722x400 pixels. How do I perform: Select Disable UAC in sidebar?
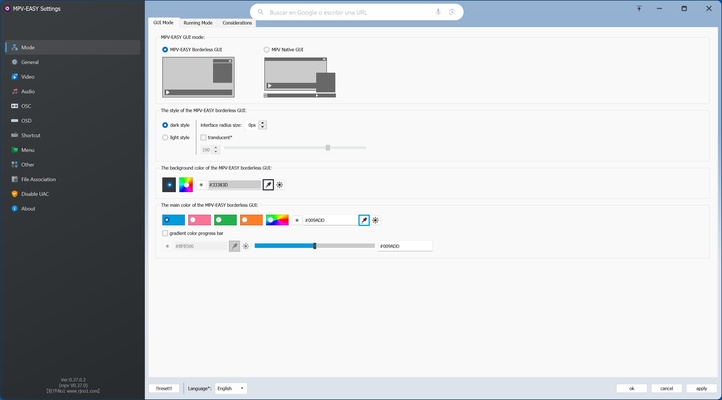[73, 194]
